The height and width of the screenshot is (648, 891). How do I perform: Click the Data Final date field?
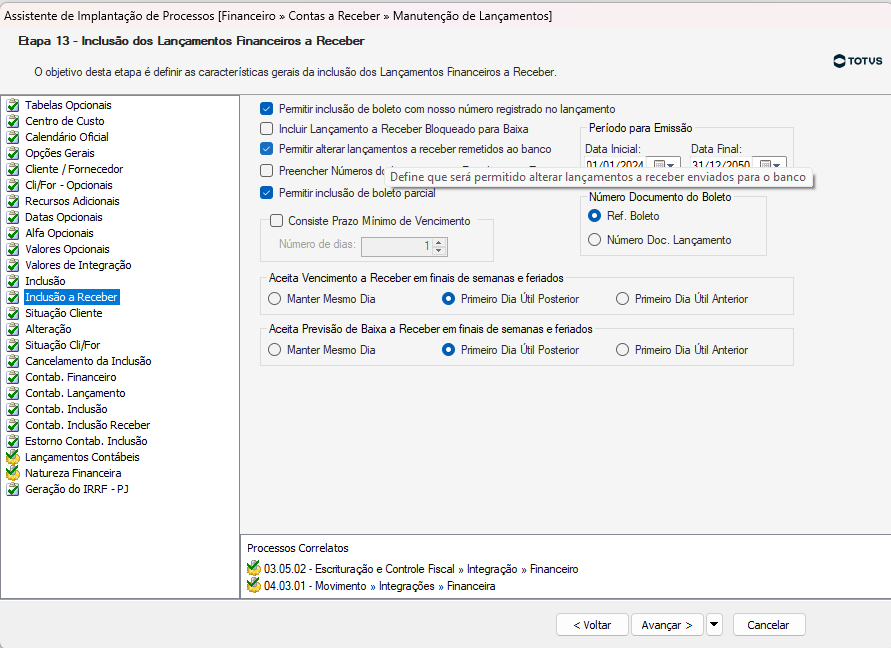click(x=723, y=164)
